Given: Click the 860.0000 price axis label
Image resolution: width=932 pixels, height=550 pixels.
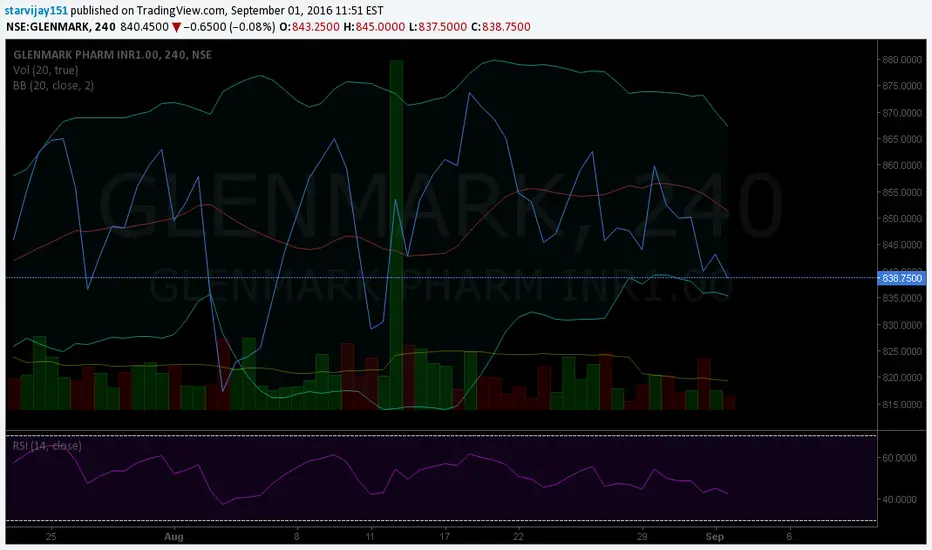Looking at the screenshot, I should [902, 165].
